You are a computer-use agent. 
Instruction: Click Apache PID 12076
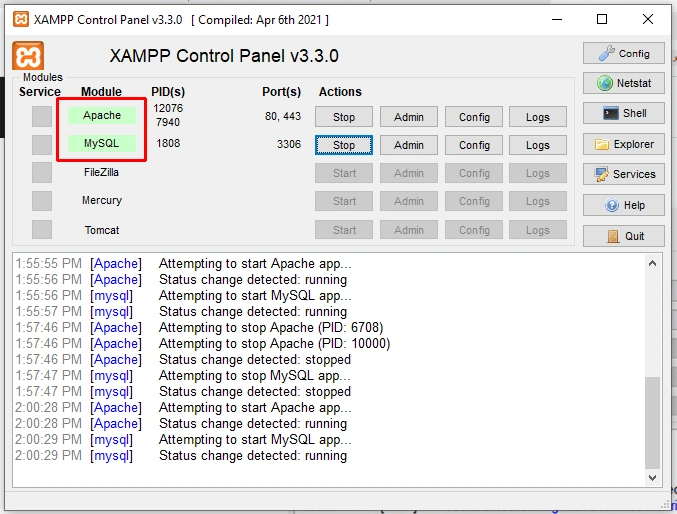click(x=168, y=108)
